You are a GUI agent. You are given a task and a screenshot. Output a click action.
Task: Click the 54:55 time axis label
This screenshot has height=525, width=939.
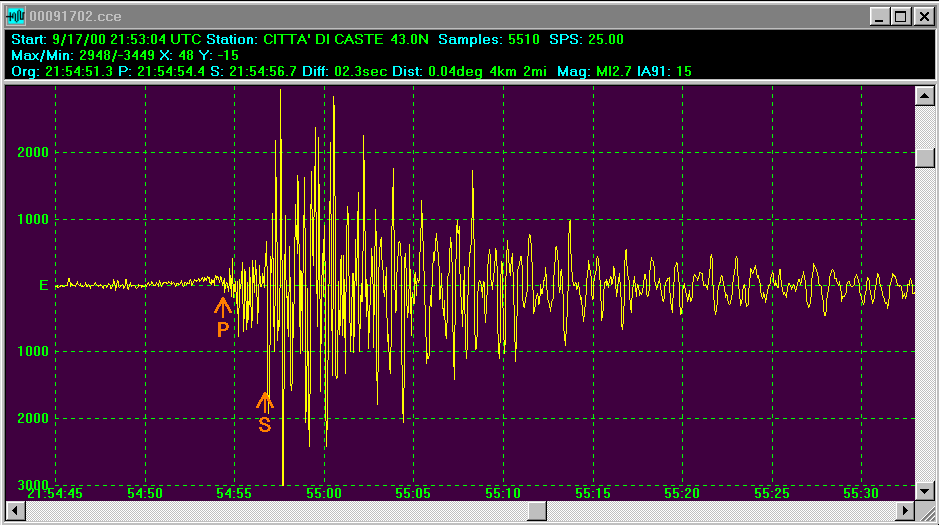(234, 494)
